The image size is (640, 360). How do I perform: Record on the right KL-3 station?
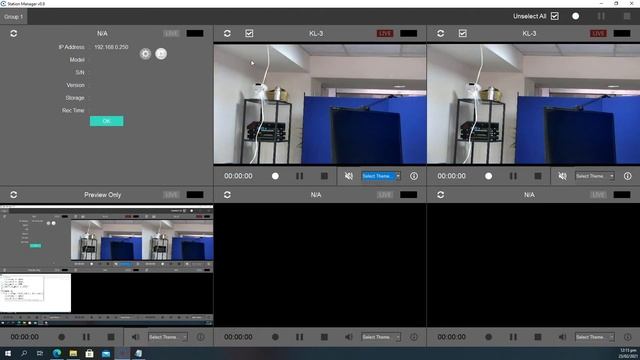point(489,176)
